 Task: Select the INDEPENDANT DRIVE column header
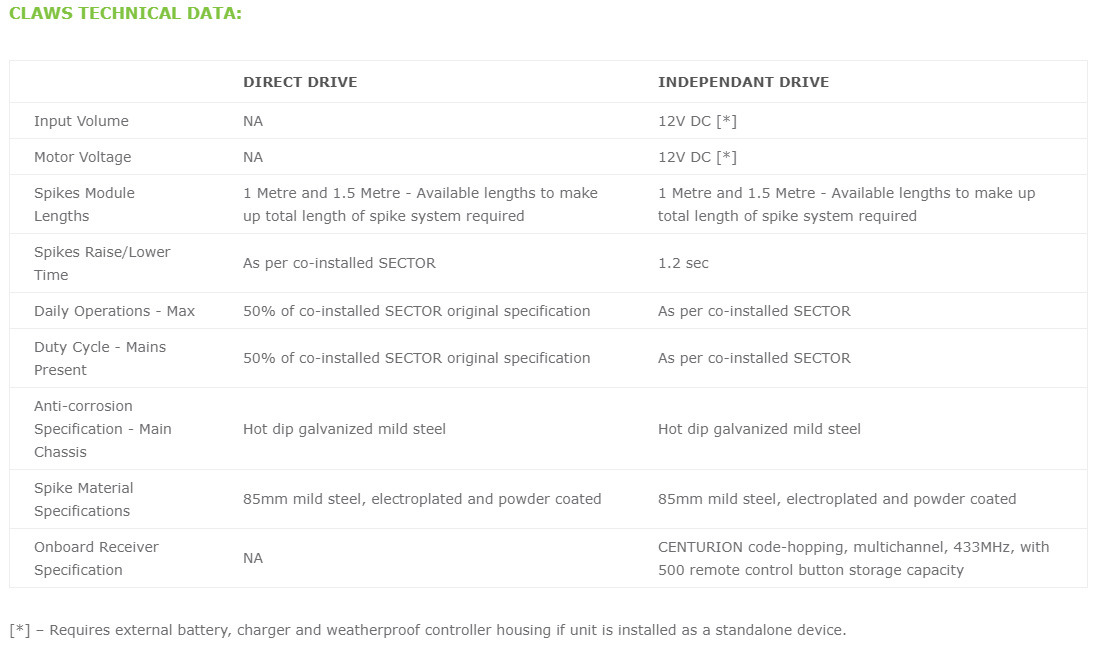pos(744,82)
